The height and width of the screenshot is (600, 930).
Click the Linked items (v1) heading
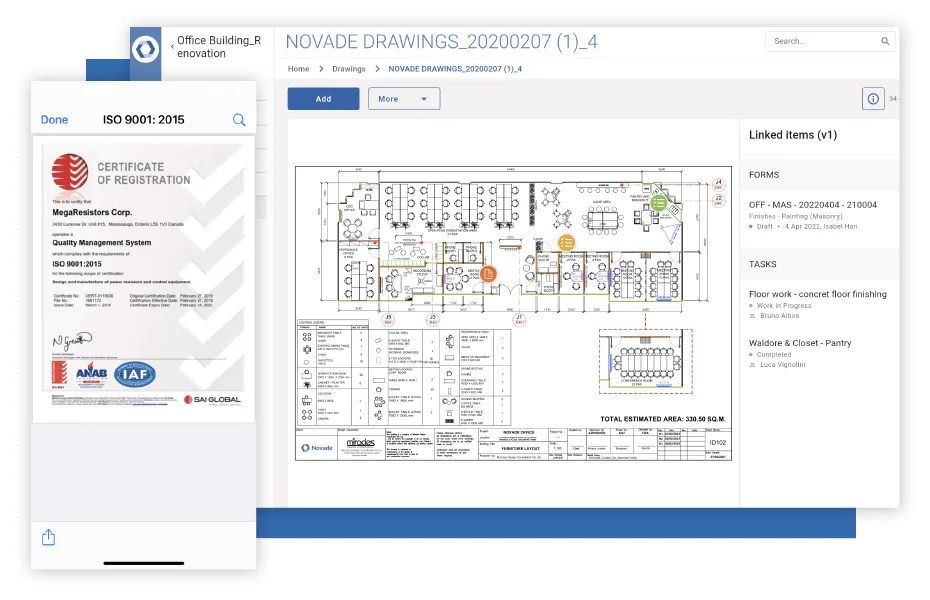click(x=792, y=135)
